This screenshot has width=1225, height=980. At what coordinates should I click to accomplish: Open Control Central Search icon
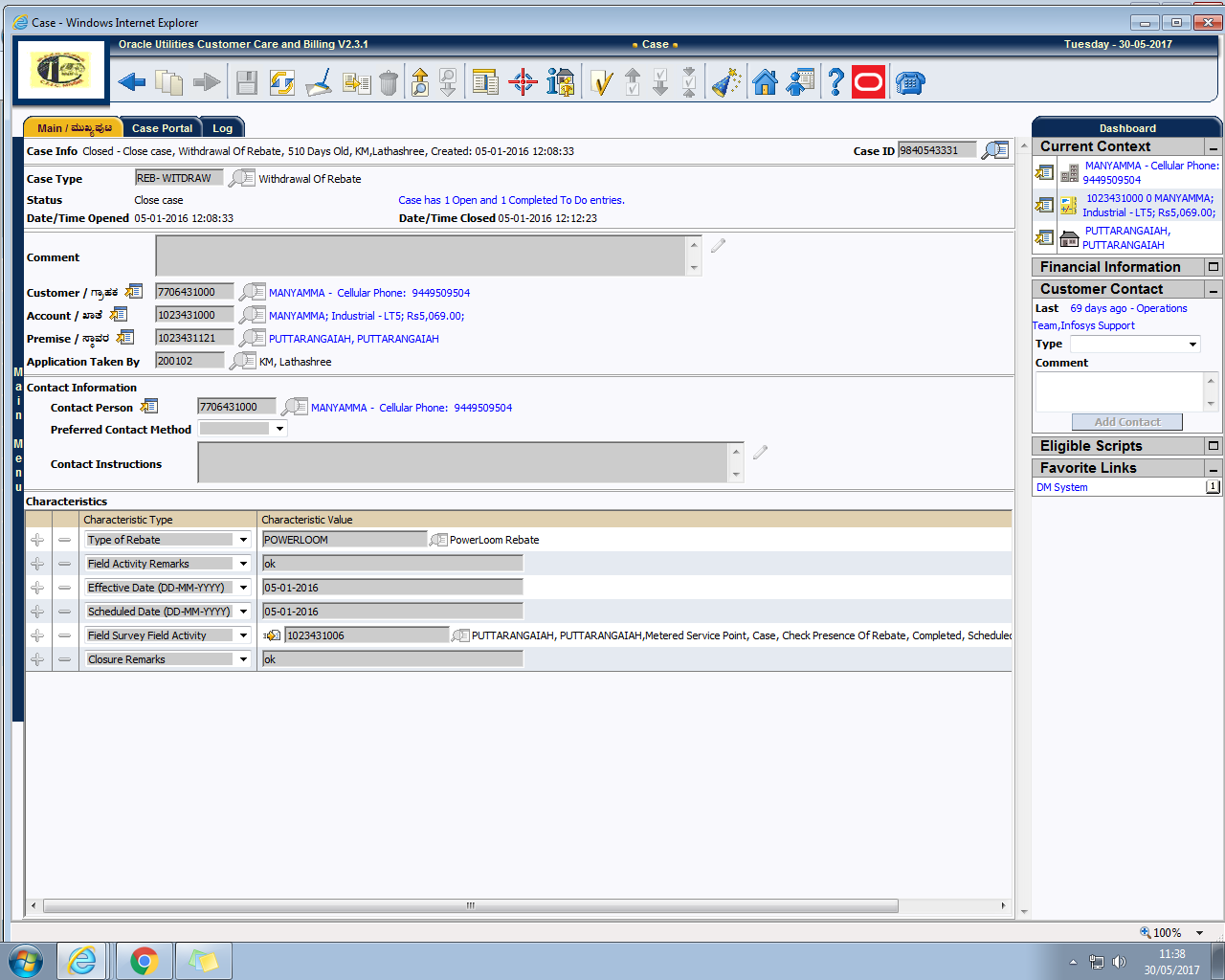[x=485, y=82]
